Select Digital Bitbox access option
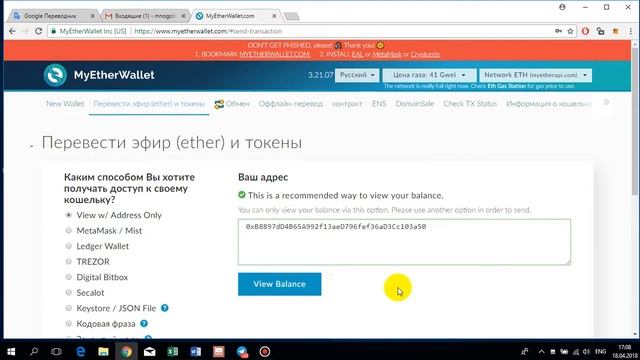This screenshot has height=360, width=640. [69, 277]
